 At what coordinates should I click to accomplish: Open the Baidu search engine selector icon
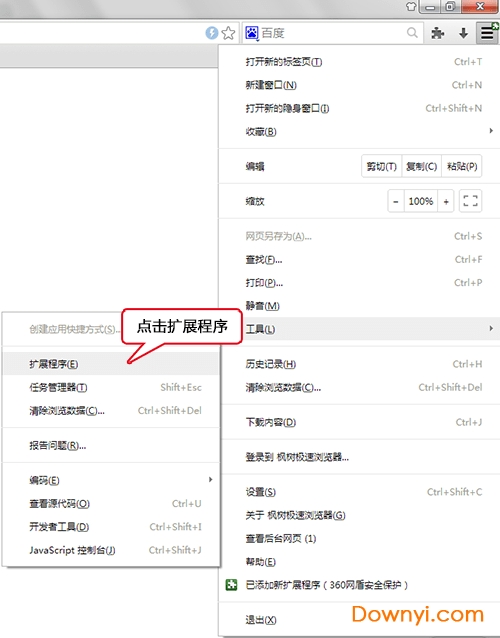tap(252, 33)
